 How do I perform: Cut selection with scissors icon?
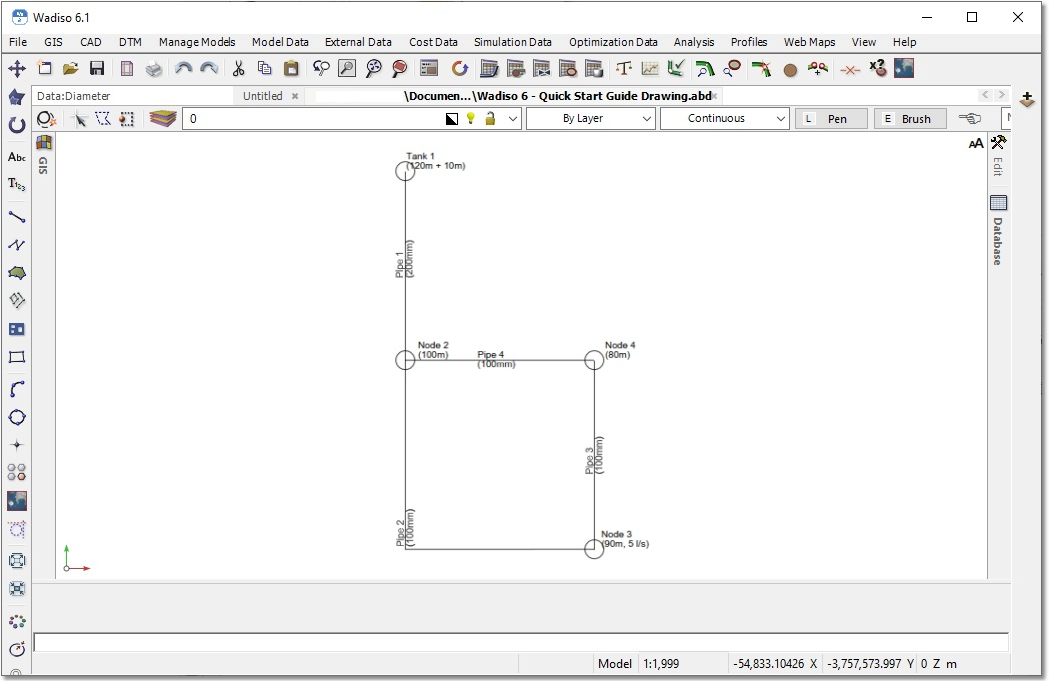(x=238, y=68)
